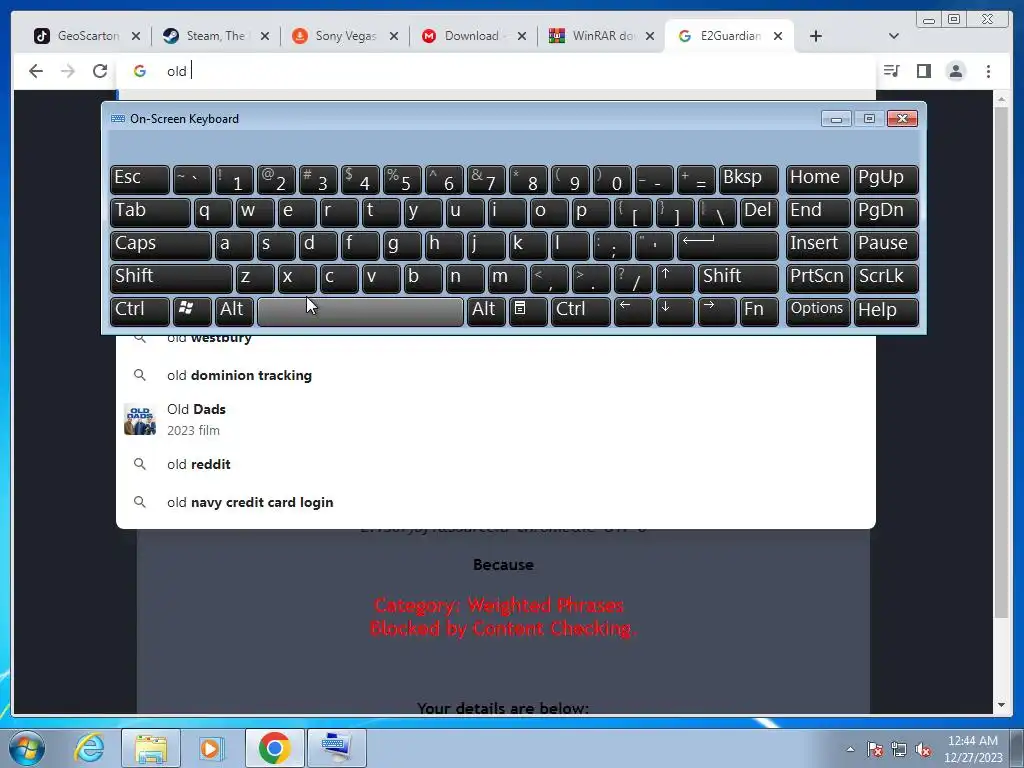Click Chrome icon in taskbar
This screenshot has height=768, width=1024.
click(x=274, y=748)
